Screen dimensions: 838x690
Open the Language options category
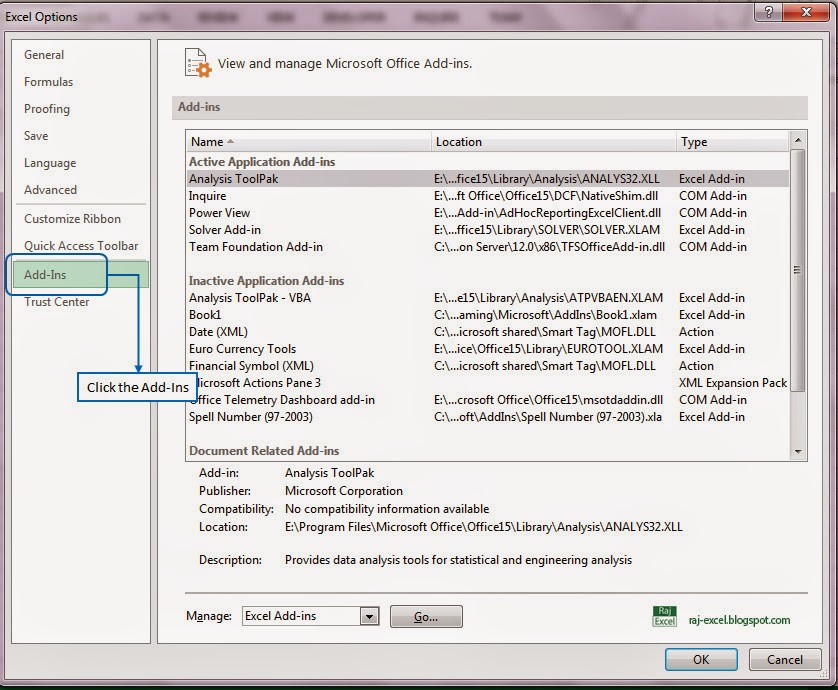[50, 163]
